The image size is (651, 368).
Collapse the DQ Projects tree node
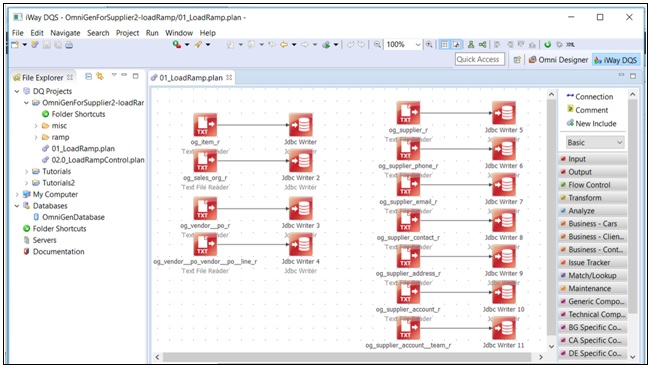(17, 91)
